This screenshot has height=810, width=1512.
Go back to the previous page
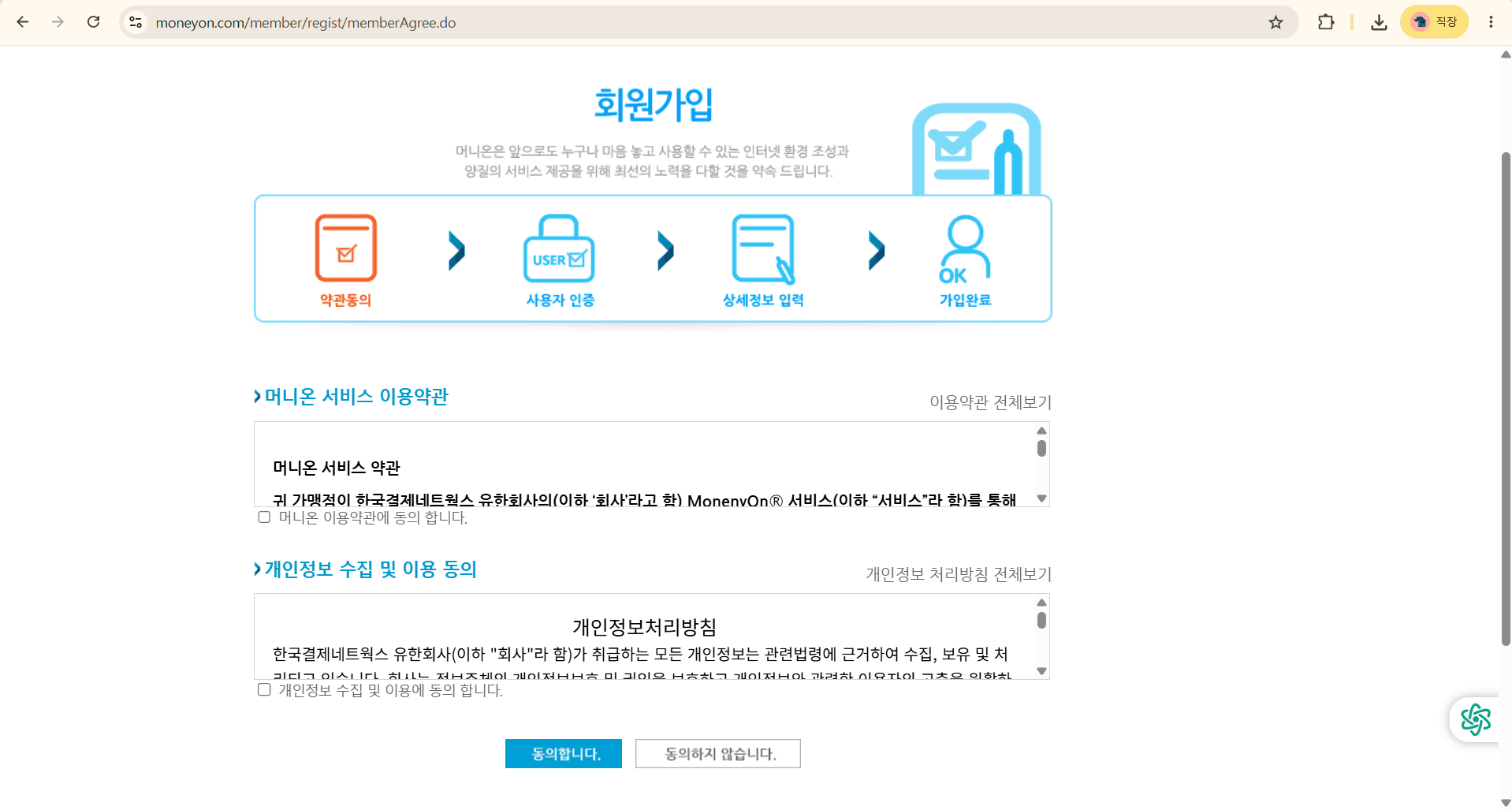tap(23, 22)
